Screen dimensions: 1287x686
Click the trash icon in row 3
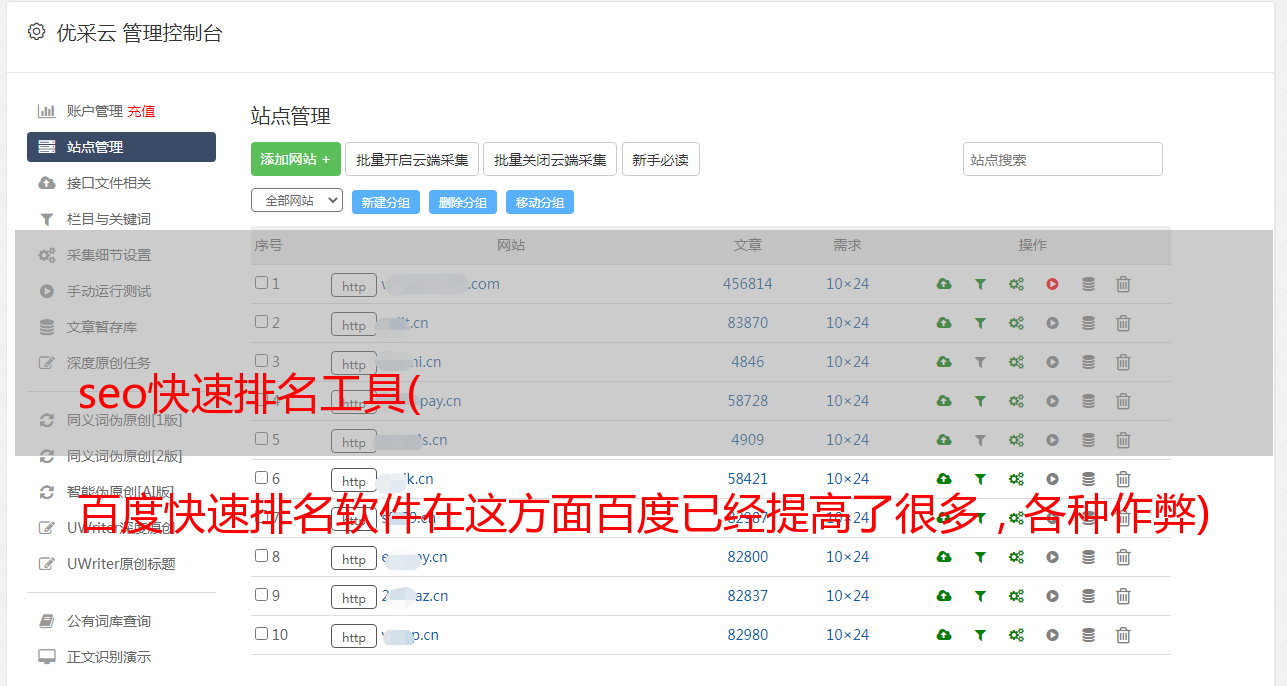click(1123, 362)
